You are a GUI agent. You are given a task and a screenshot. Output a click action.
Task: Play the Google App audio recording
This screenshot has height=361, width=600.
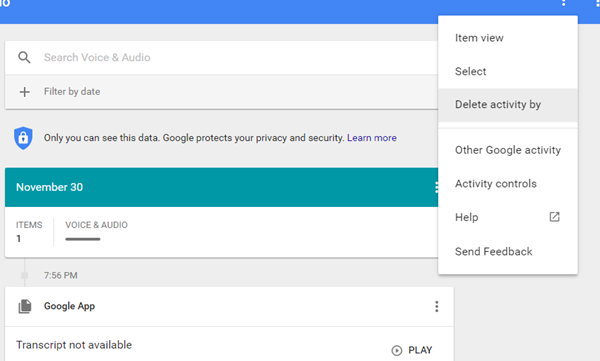pyautogui.click(x=412, y=350)
